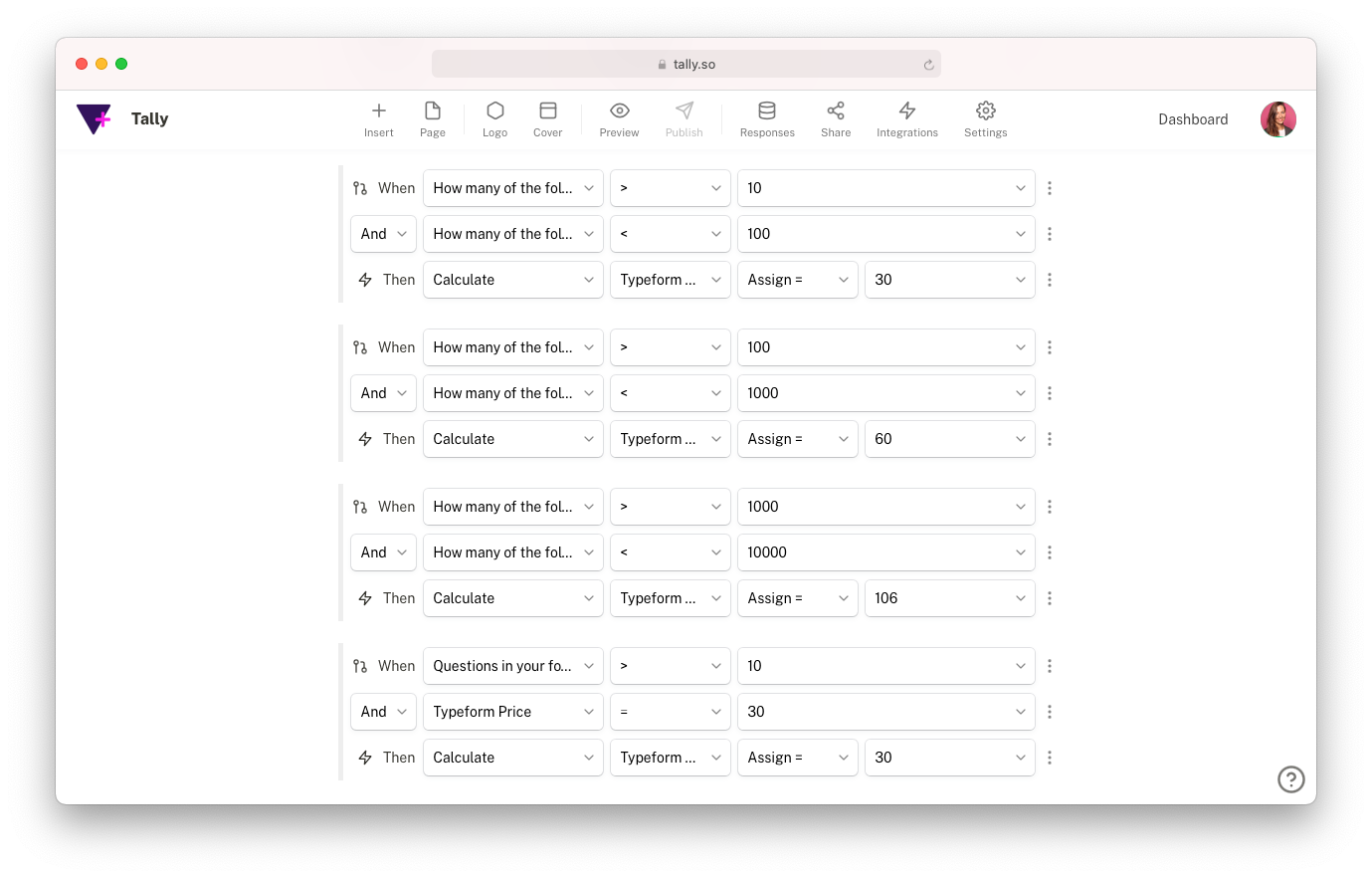Open '>' operator dropdown in the Questions row
The width and height of the screenshot is (1372, 878).
tap(670, 666)
